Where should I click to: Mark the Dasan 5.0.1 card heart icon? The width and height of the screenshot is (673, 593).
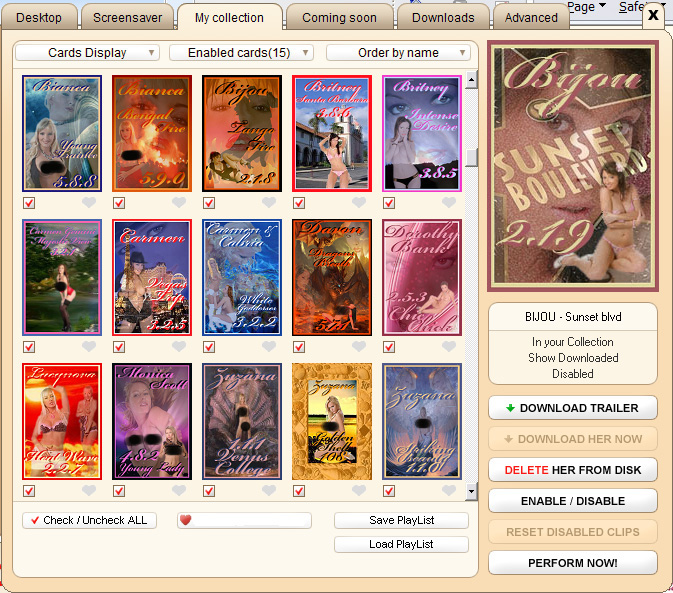pos(359,347)
